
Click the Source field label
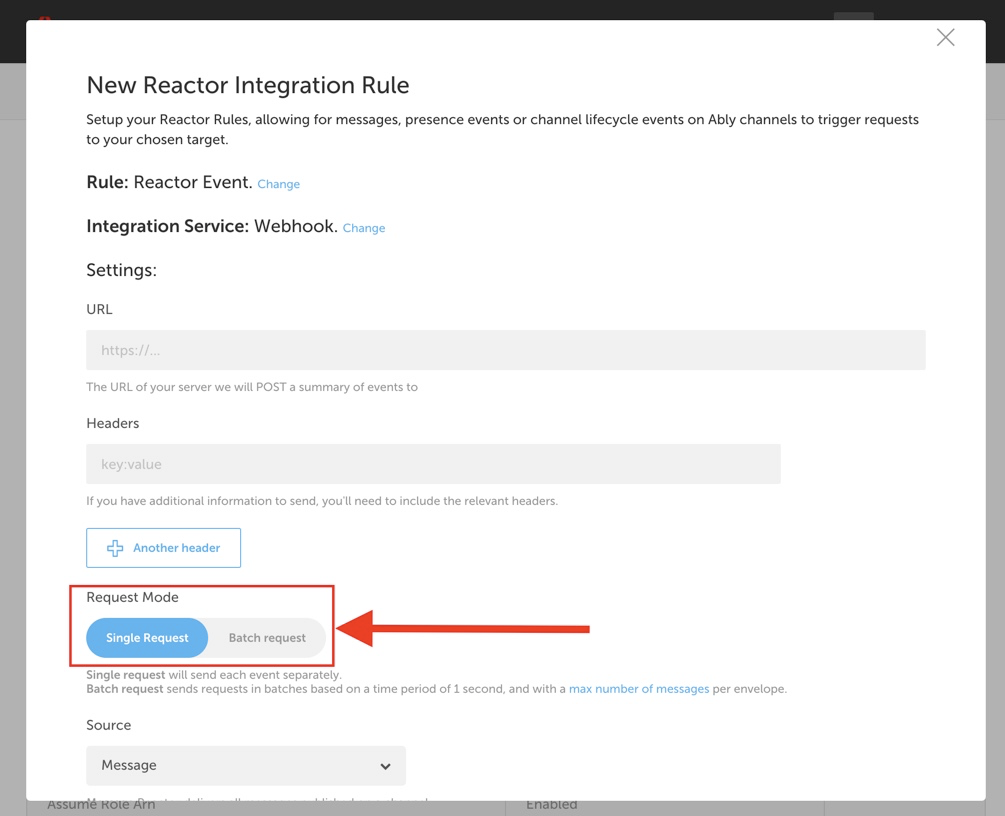[x=109, y=725]
